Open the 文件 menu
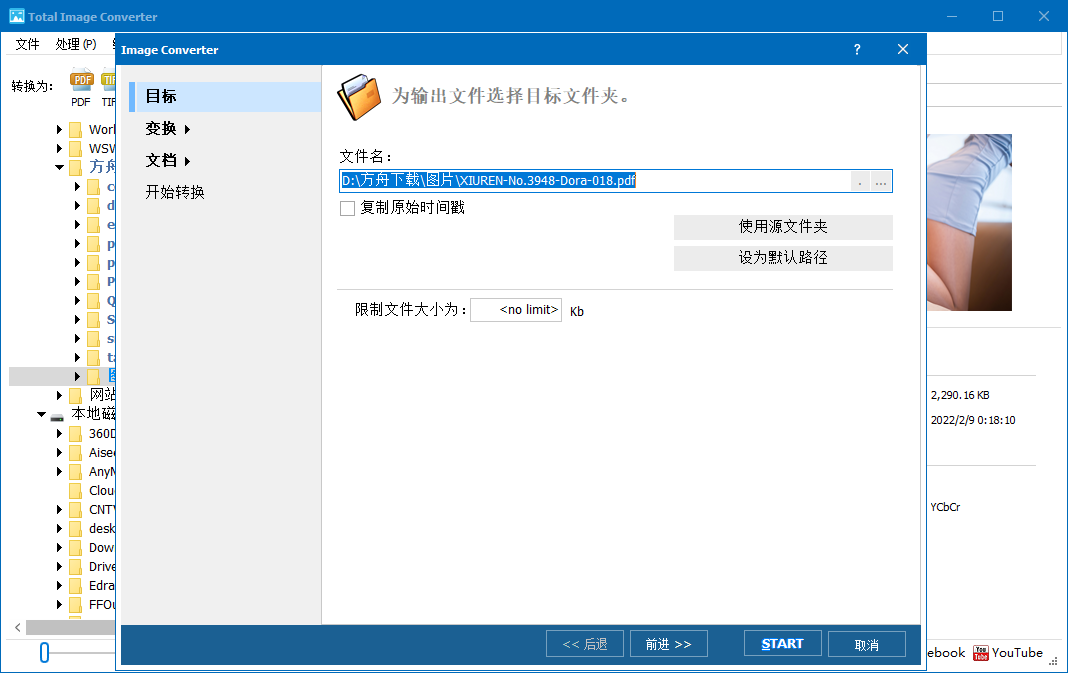Viewport: 1068px width, 673px height. point(27,44)
